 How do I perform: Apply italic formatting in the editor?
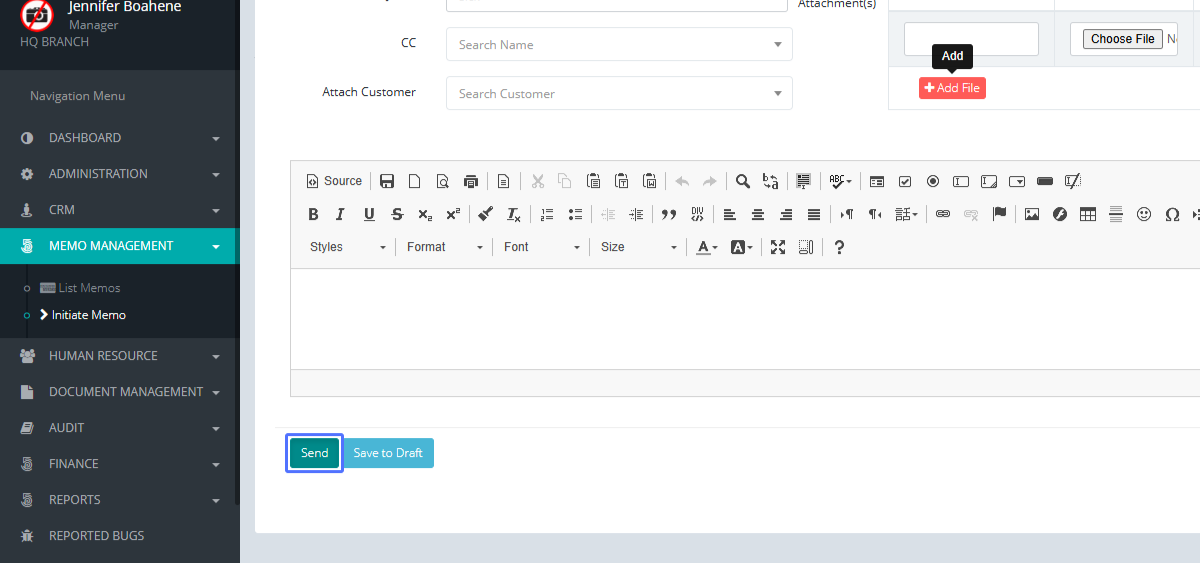coord(340,214)
